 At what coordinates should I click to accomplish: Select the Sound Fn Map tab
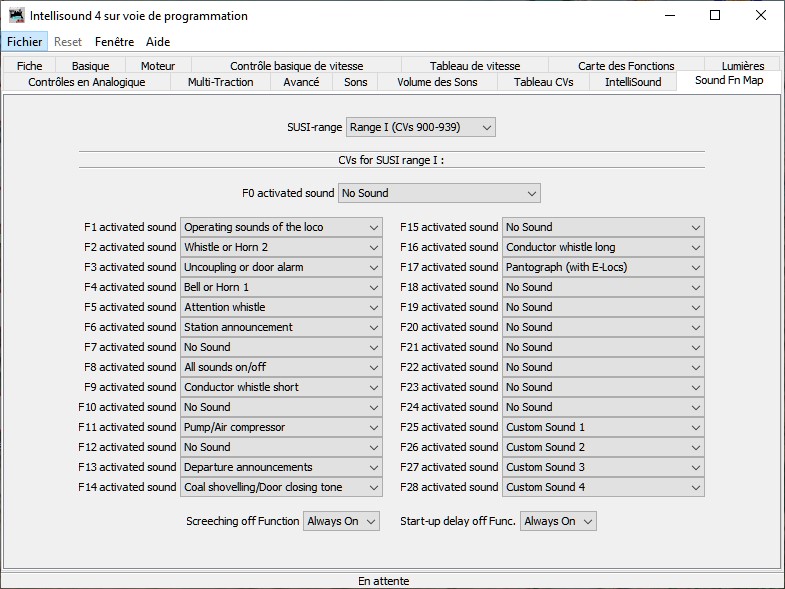pos(729,81)
